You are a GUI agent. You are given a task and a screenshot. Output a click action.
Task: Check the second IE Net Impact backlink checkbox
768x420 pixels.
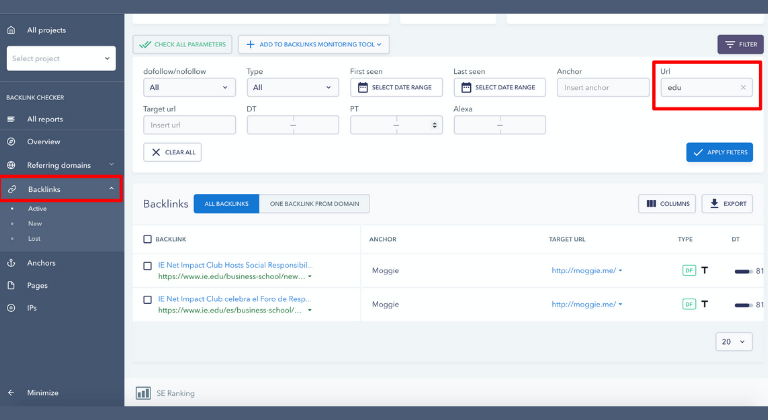pyautogui.click(x=148, y=299)
